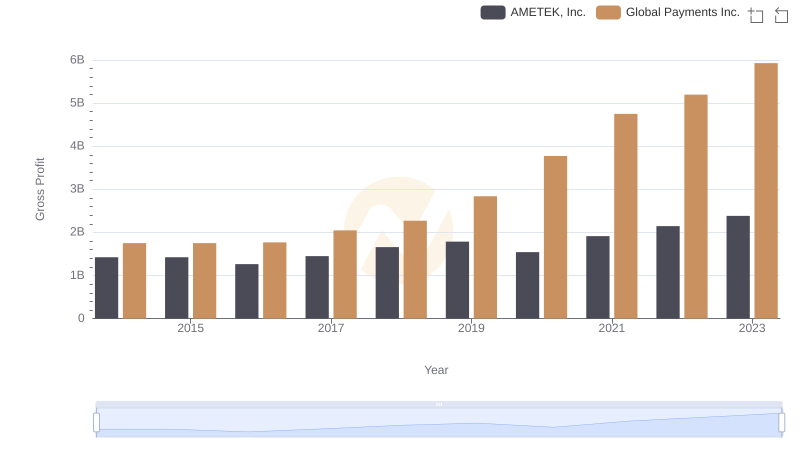Click the data zoom range preview area

pos(439,423)
